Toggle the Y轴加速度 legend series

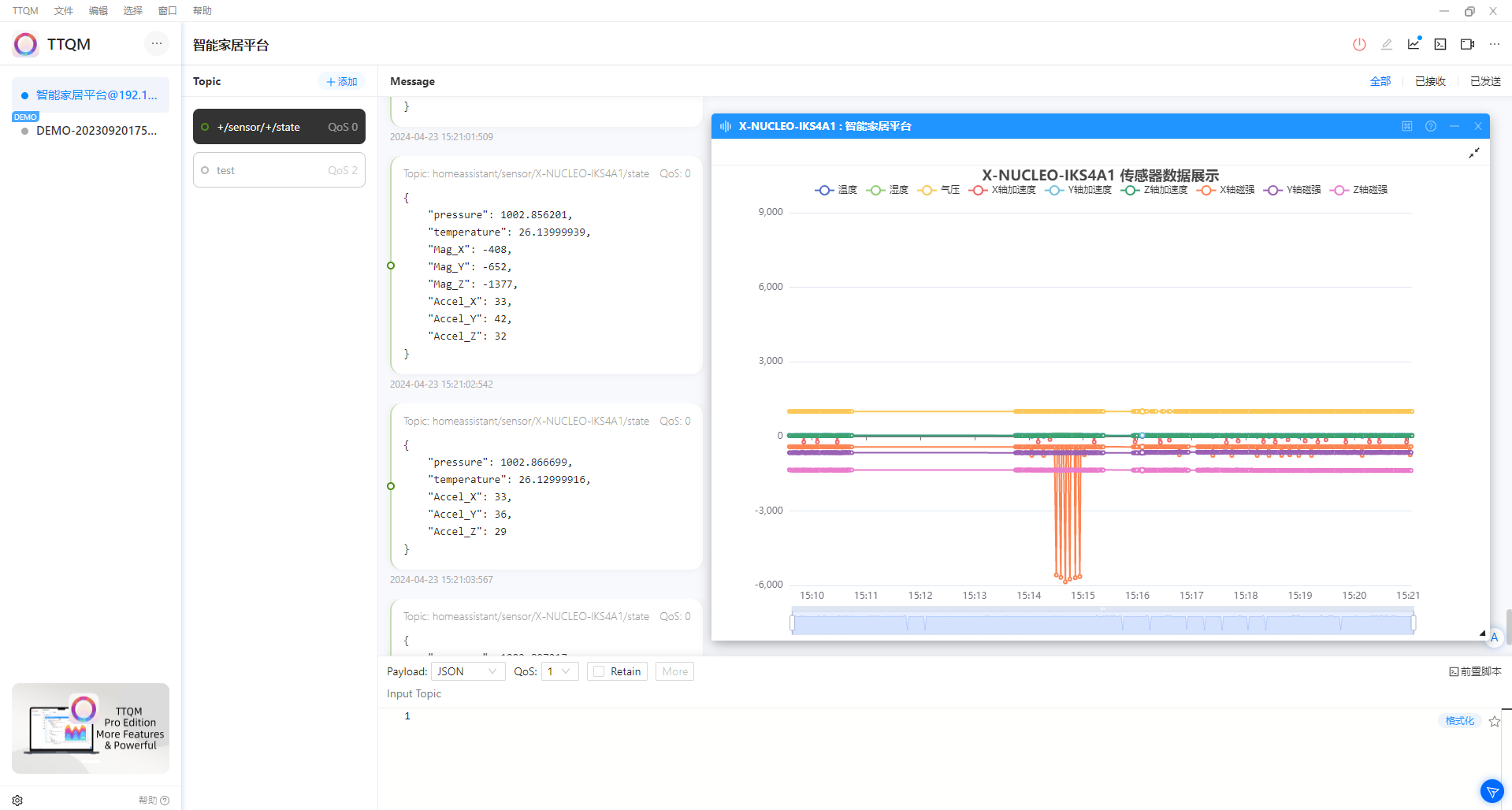pos(1078,190)
